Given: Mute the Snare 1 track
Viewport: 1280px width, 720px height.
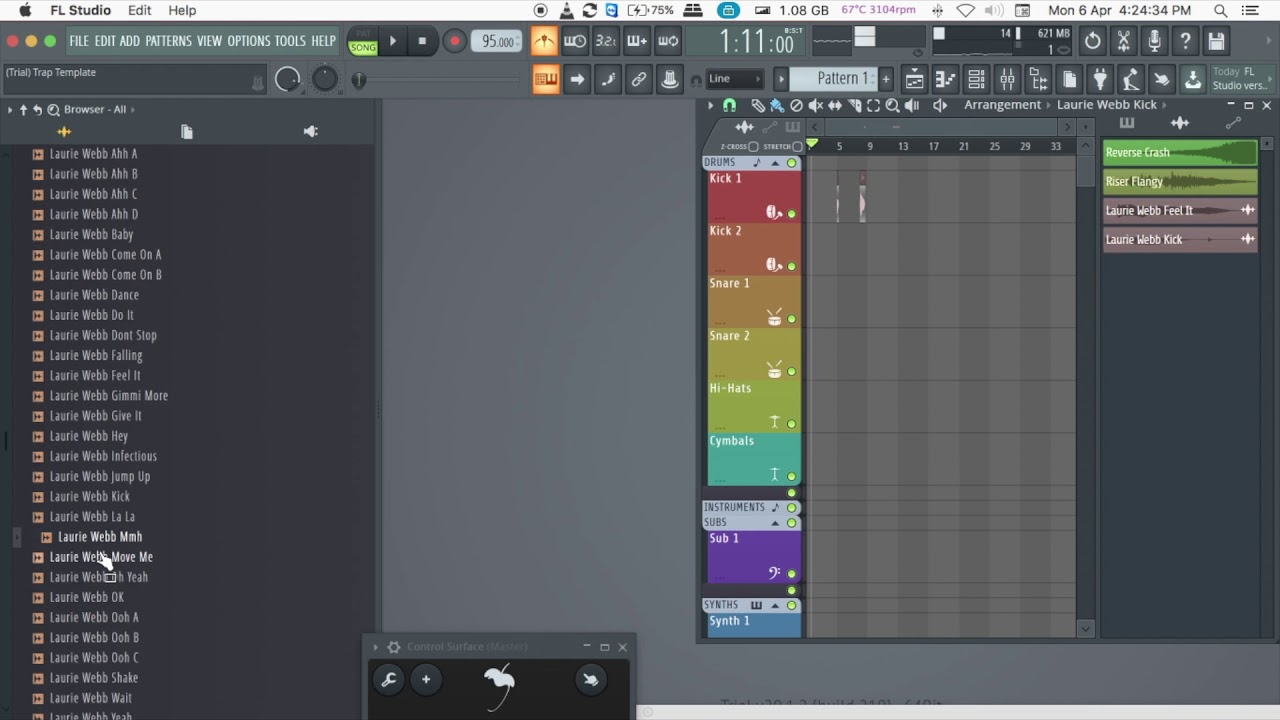Looking at the screenshot, I should pyautogui.click(x=792, y=319).
